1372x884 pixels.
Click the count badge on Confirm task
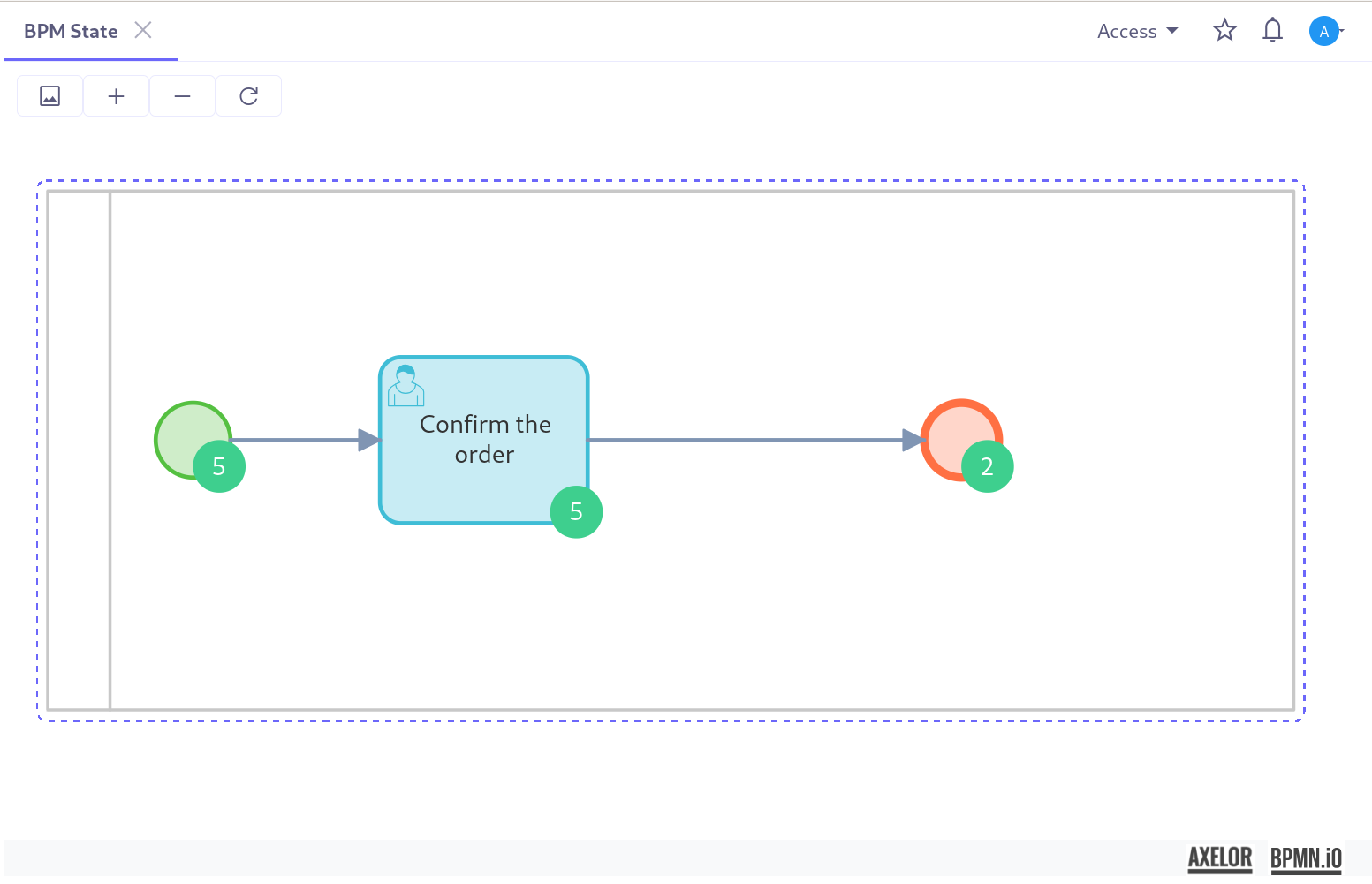pos(576,511)
